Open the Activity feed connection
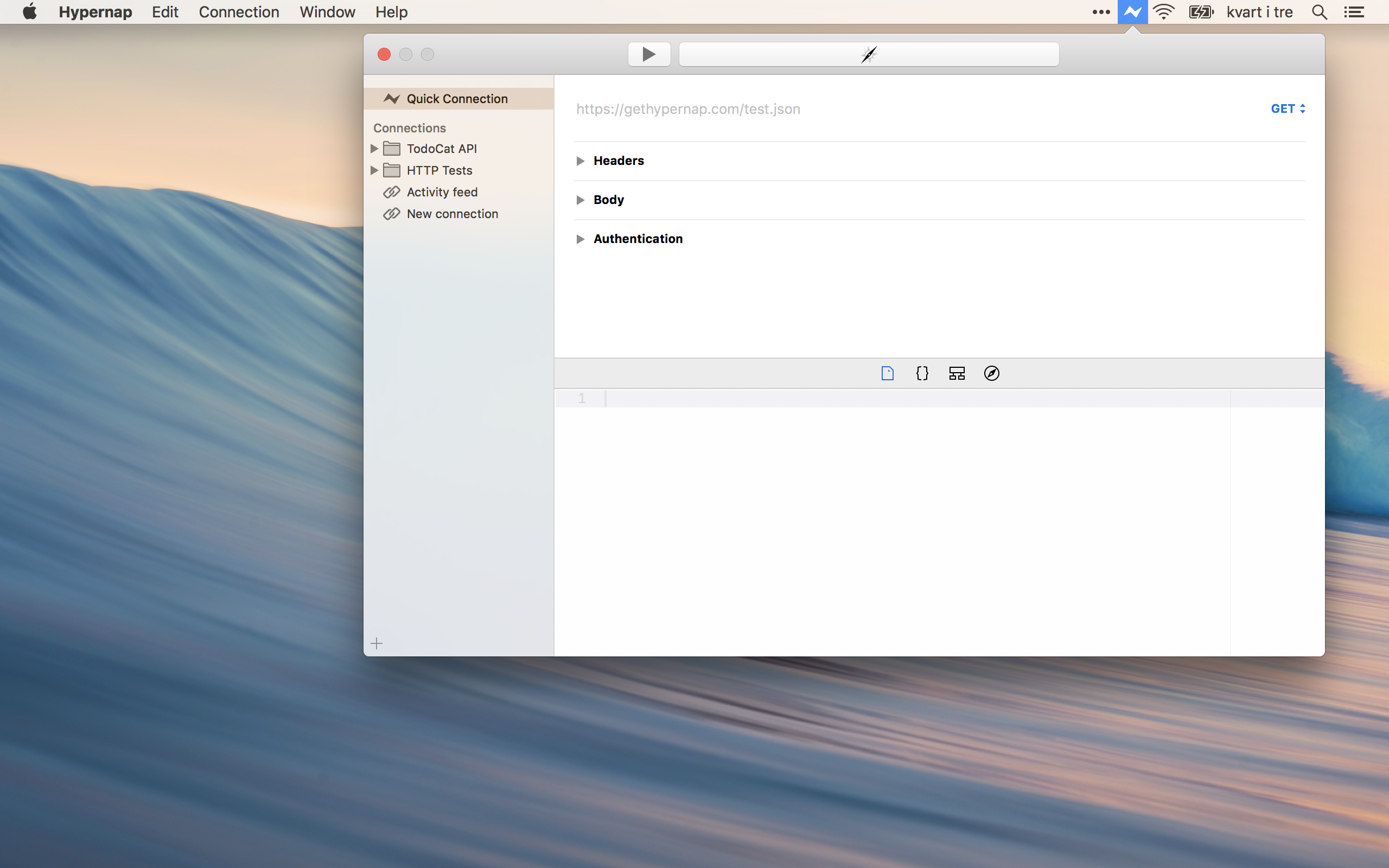The image size is (1389, 868). (441, 192)
